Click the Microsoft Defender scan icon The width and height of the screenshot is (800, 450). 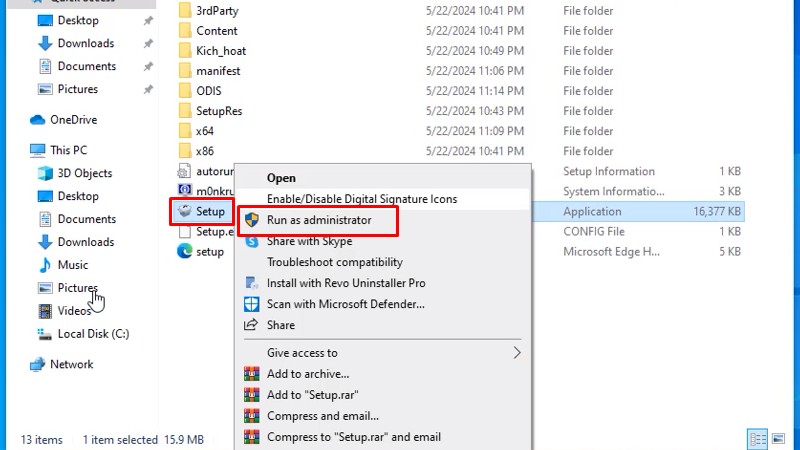pyautogui.click(x=252, y=304)
